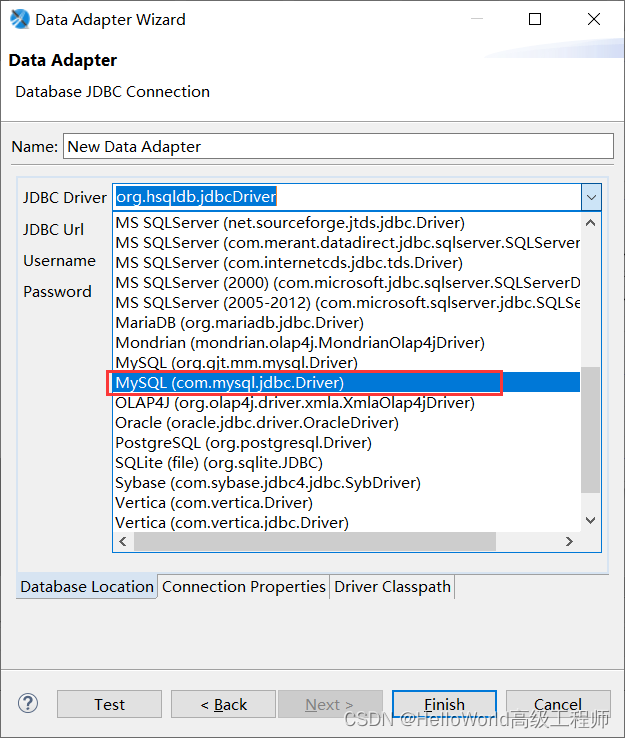Click the driver list scroll up arrow
This screenshot has height=738, width=625.
(x=591, y=223)
